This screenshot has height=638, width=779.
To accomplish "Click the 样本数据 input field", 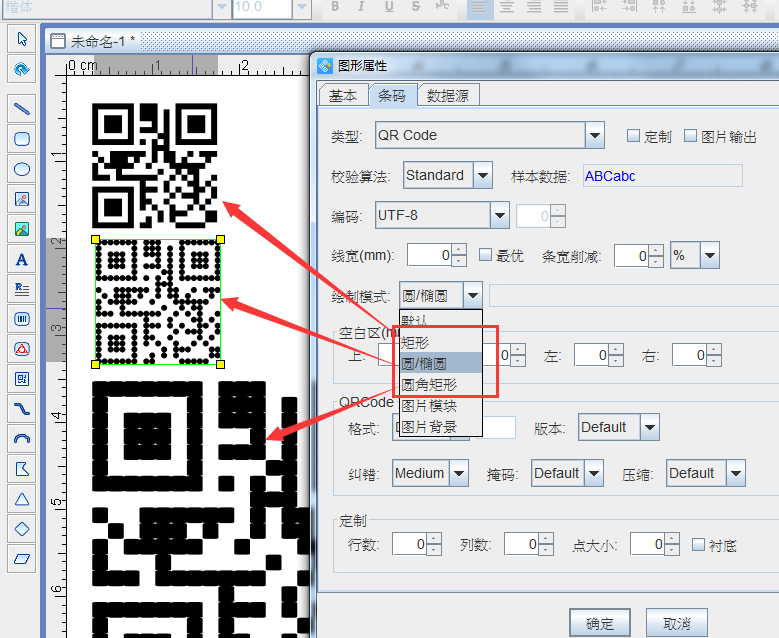I will tap(662, 176).
